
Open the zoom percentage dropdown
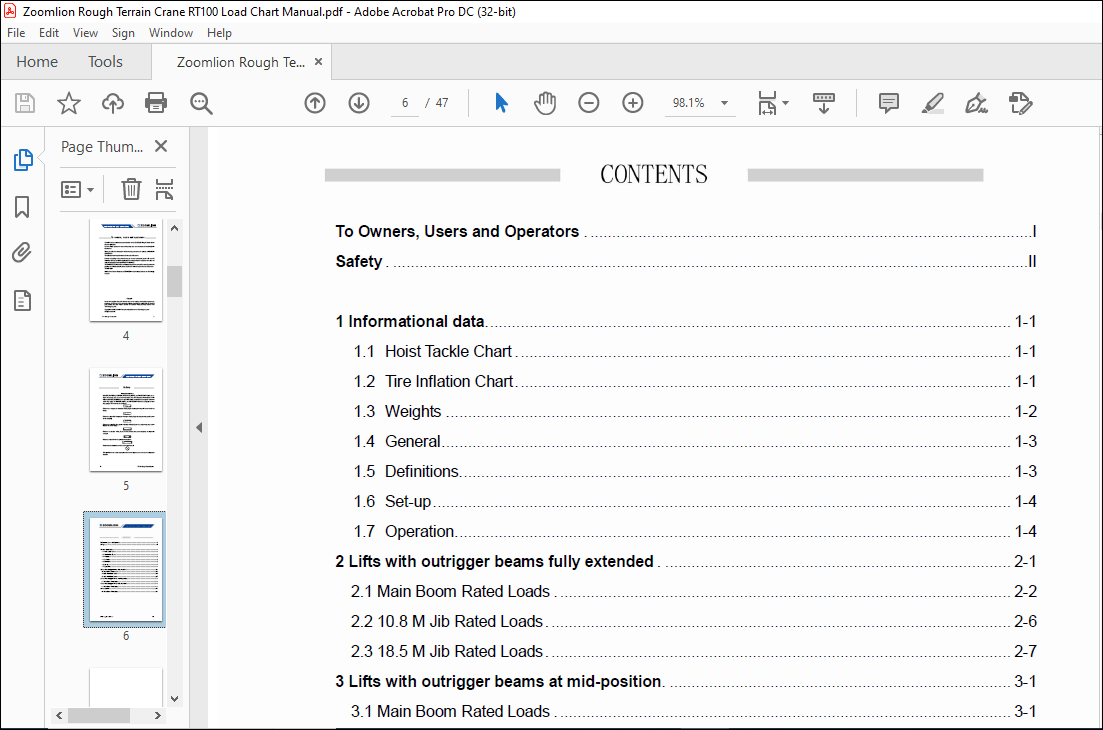(x=723, y=102)
